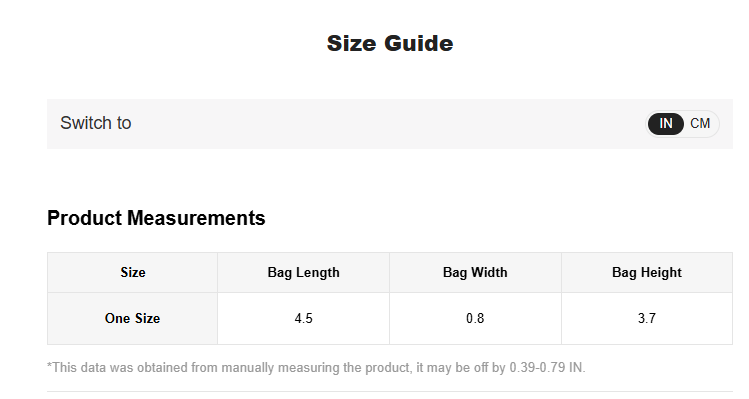Select the Bag Width column header
Screen dimensions: 749x399
(x=475, y=272)
